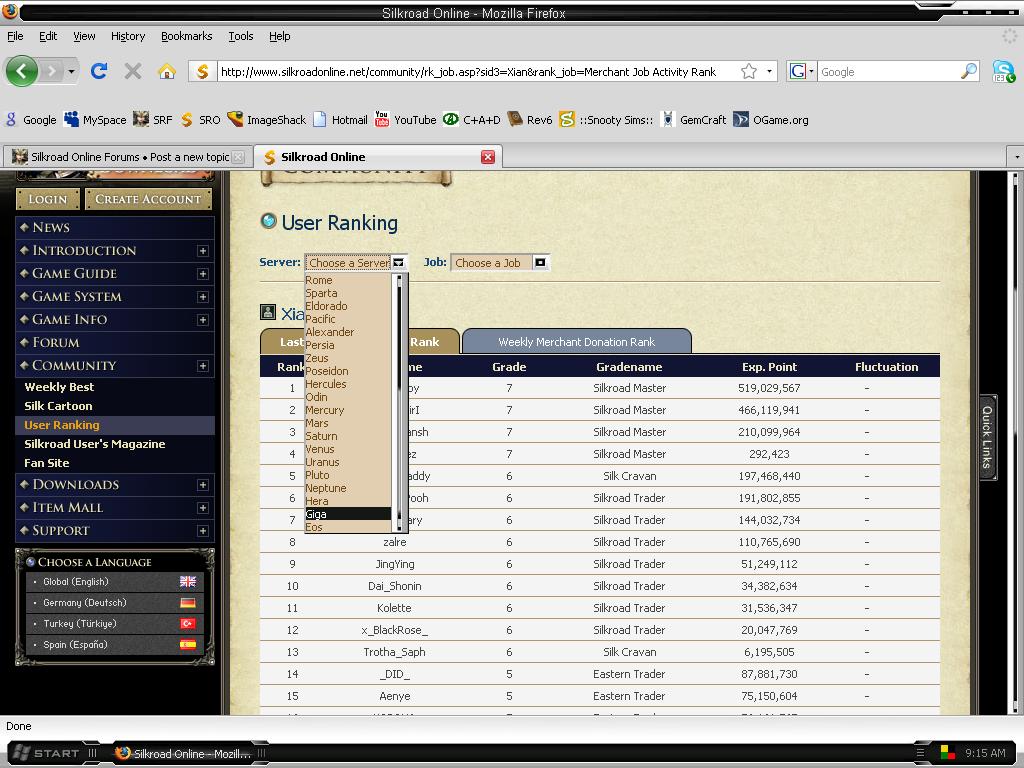Bookmark this page using the star icon
Image resolution: width=1024 pixels, height=768 pixels.
749,71
